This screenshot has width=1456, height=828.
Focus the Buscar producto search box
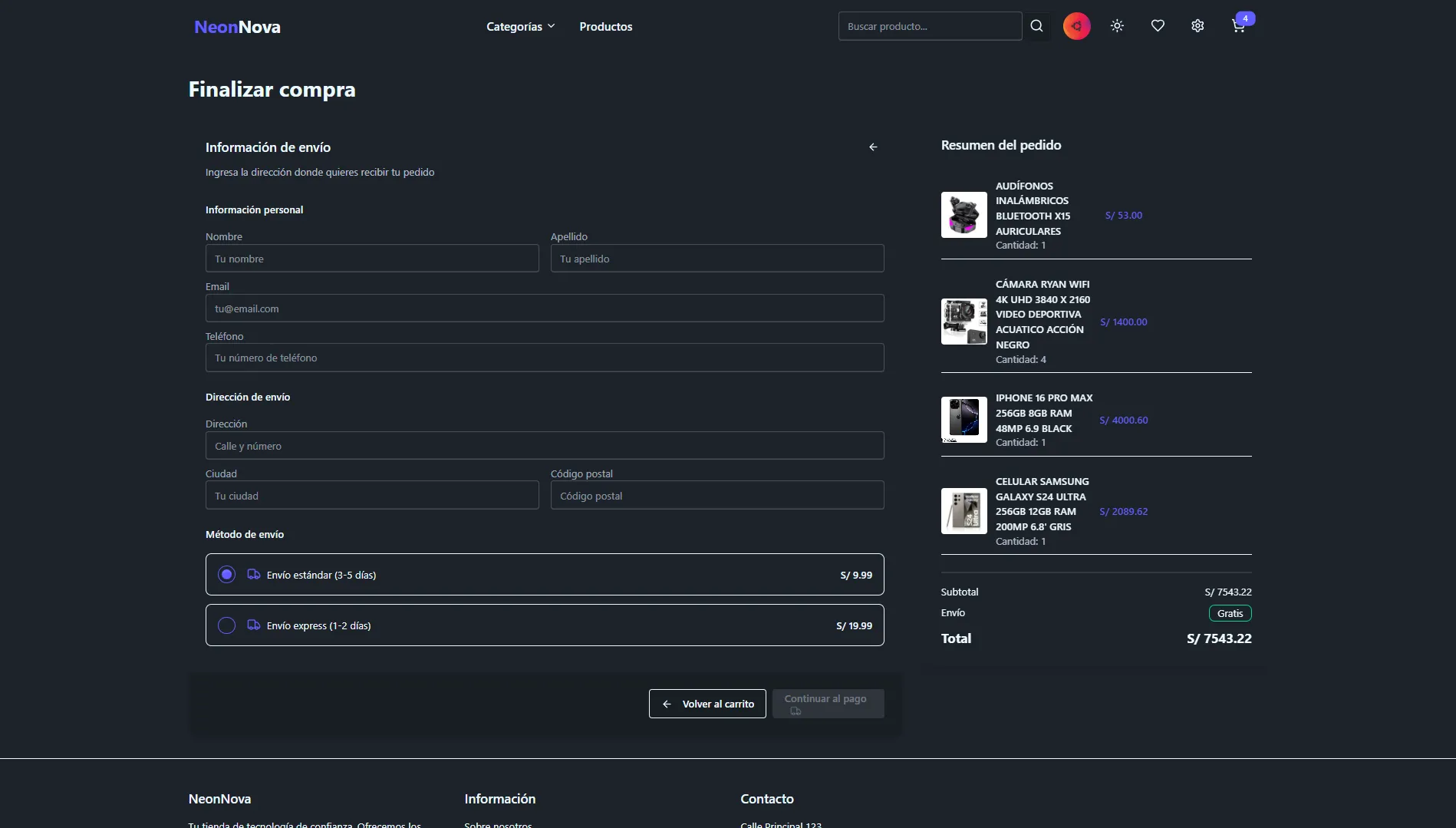[x=930, y=26]
